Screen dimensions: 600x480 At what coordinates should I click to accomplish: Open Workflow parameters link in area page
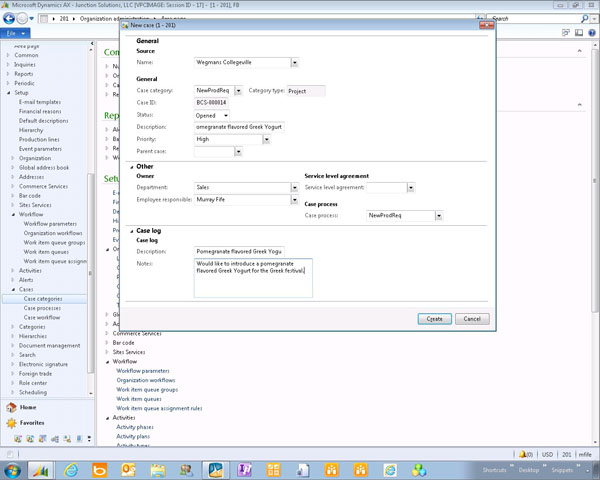(x=143, y=371)
